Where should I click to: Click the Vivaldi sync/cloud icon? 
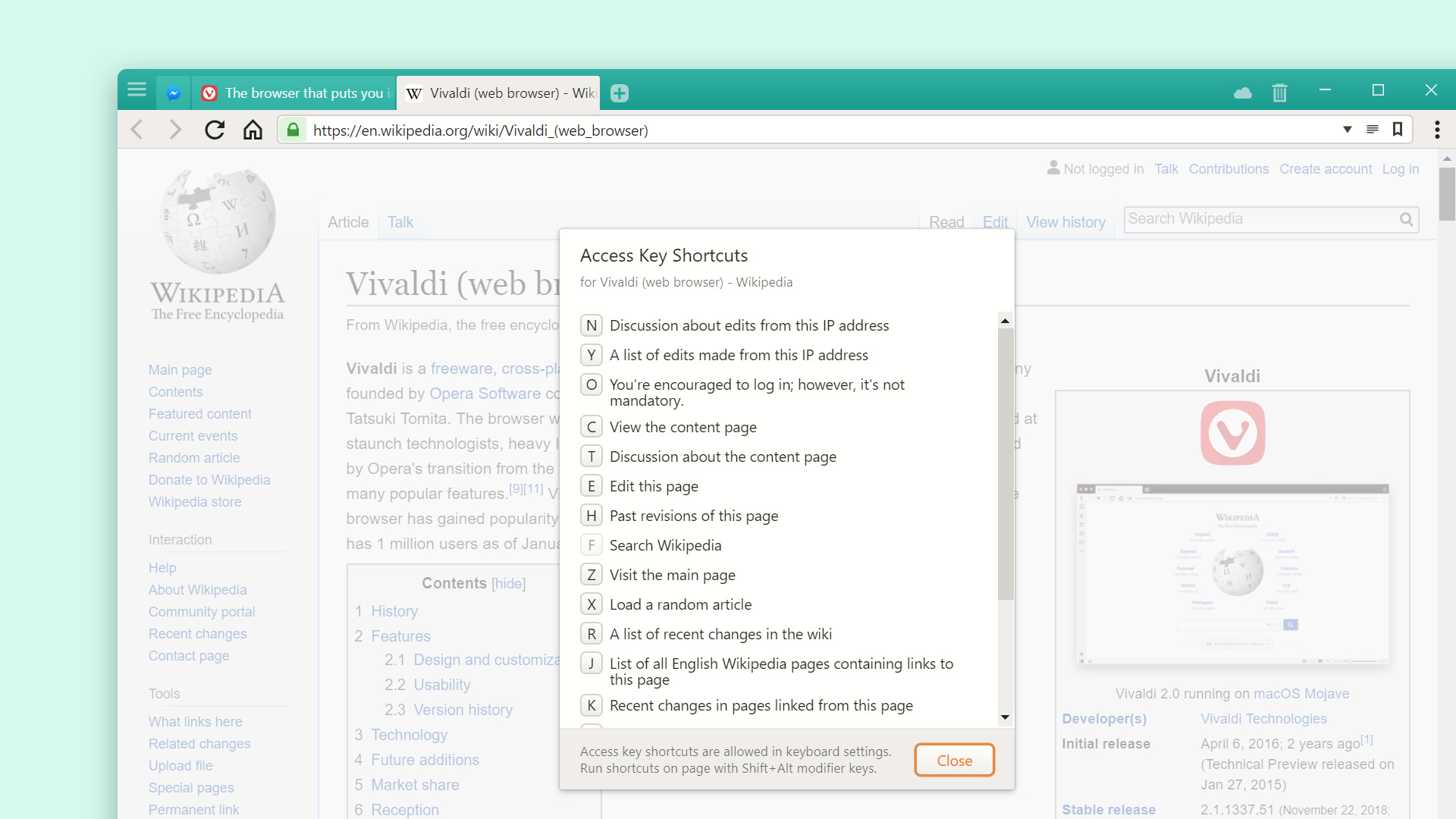point(1242,90)
